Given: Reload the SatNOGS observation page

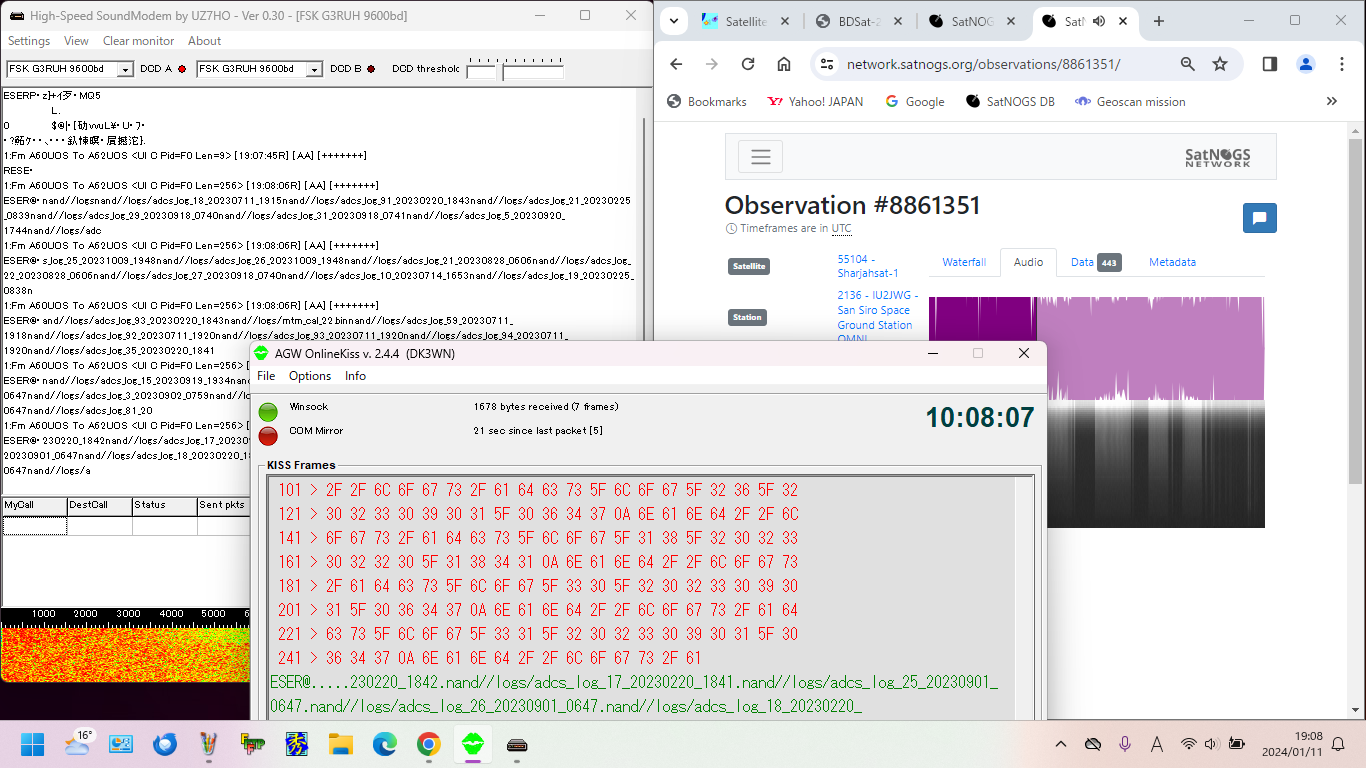Looking at the screenshot, I should point(747,64).
